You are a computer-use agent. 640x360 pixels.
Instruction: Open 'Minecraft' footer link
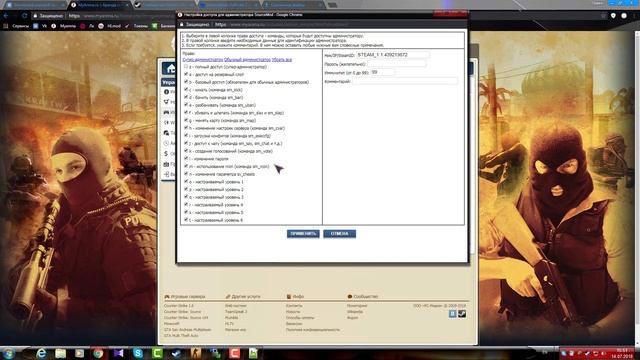coord(171,323)
